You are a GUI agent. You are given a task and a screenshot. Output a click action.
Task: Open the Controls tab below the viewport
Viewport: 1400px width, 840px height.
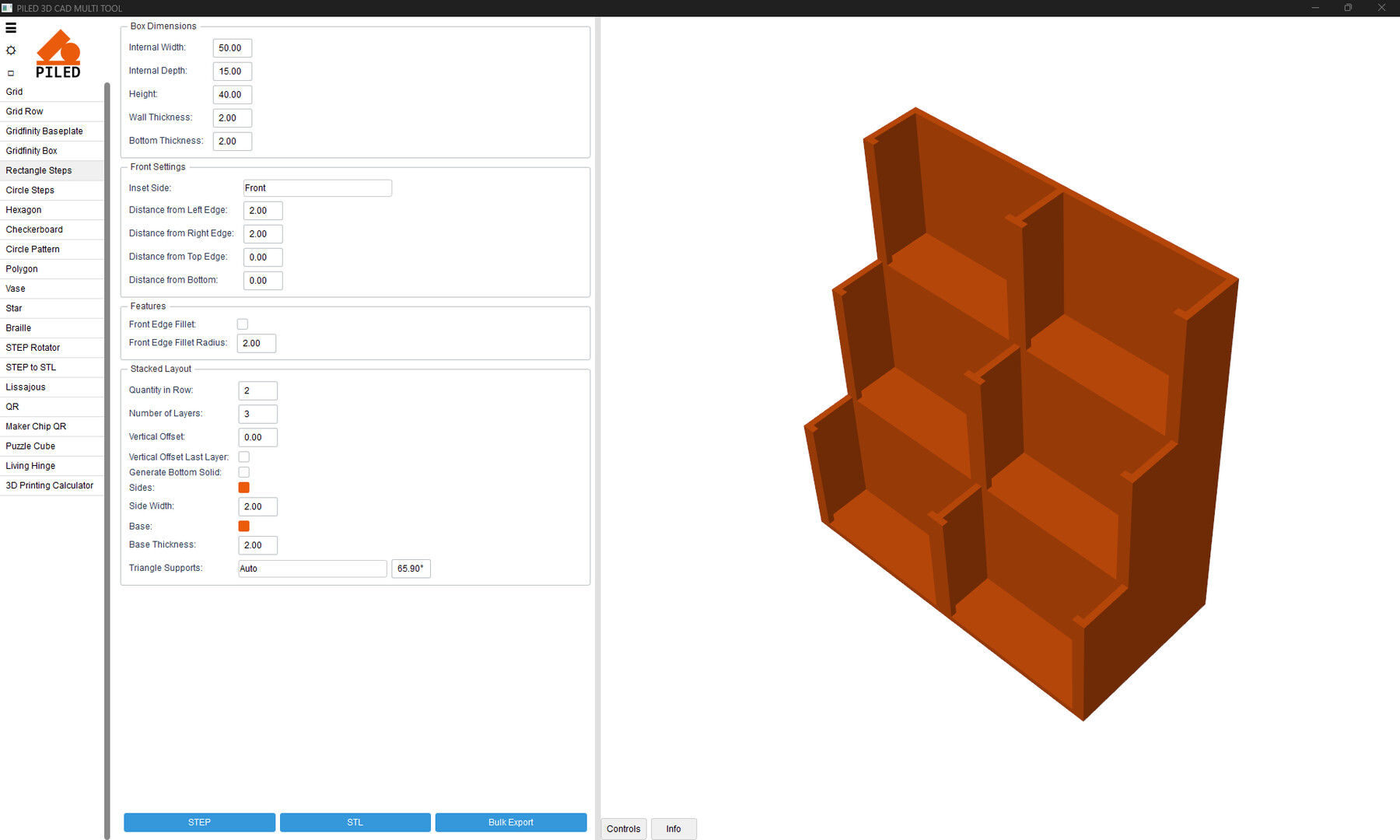tap(623, 829)
